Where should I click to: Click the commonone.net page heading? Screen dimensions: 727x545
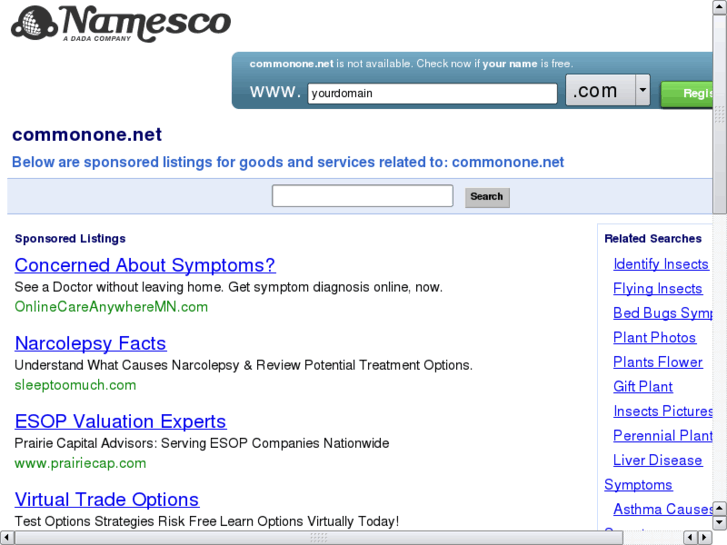87,135
